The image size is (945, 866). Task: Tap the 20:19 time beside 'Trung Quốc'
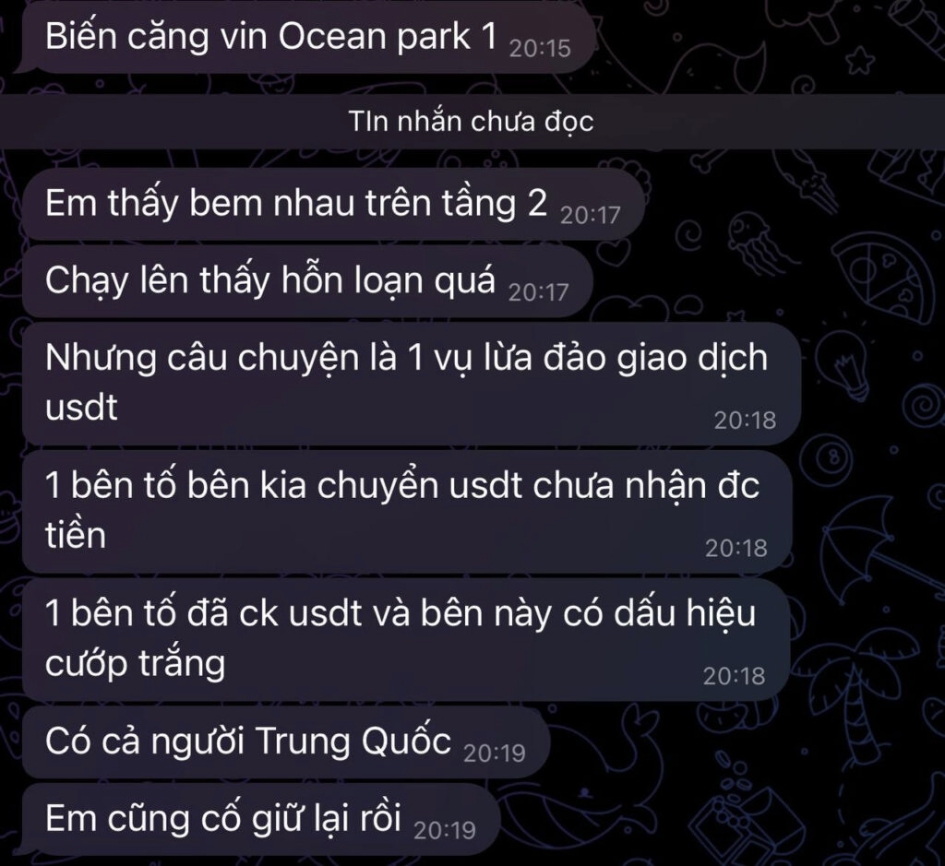pyautogui.click(x=494, y=753)
